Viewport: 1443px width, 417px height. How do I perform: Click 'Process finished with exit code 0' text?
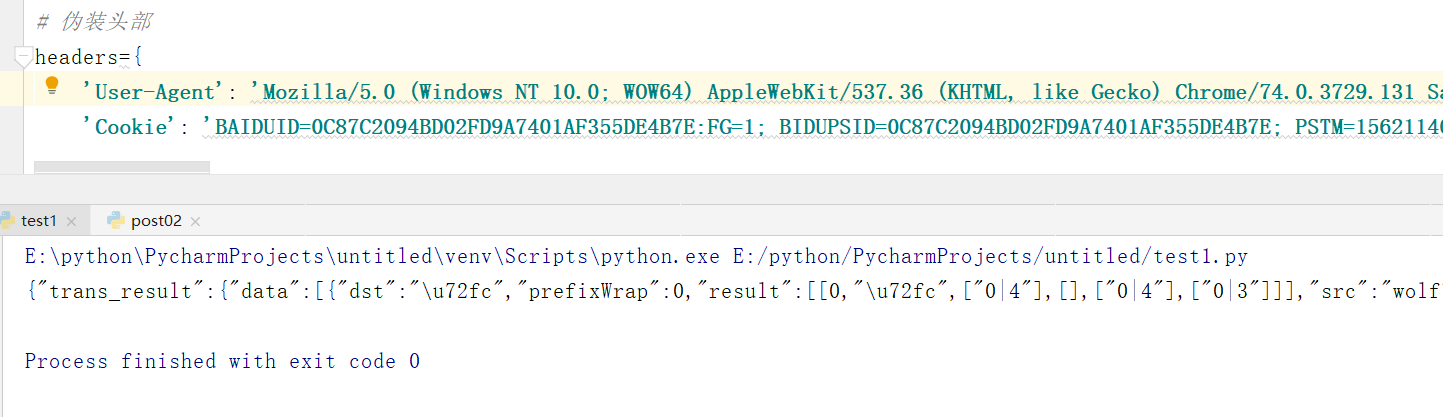pyautogui.click(x=222, y=361)
